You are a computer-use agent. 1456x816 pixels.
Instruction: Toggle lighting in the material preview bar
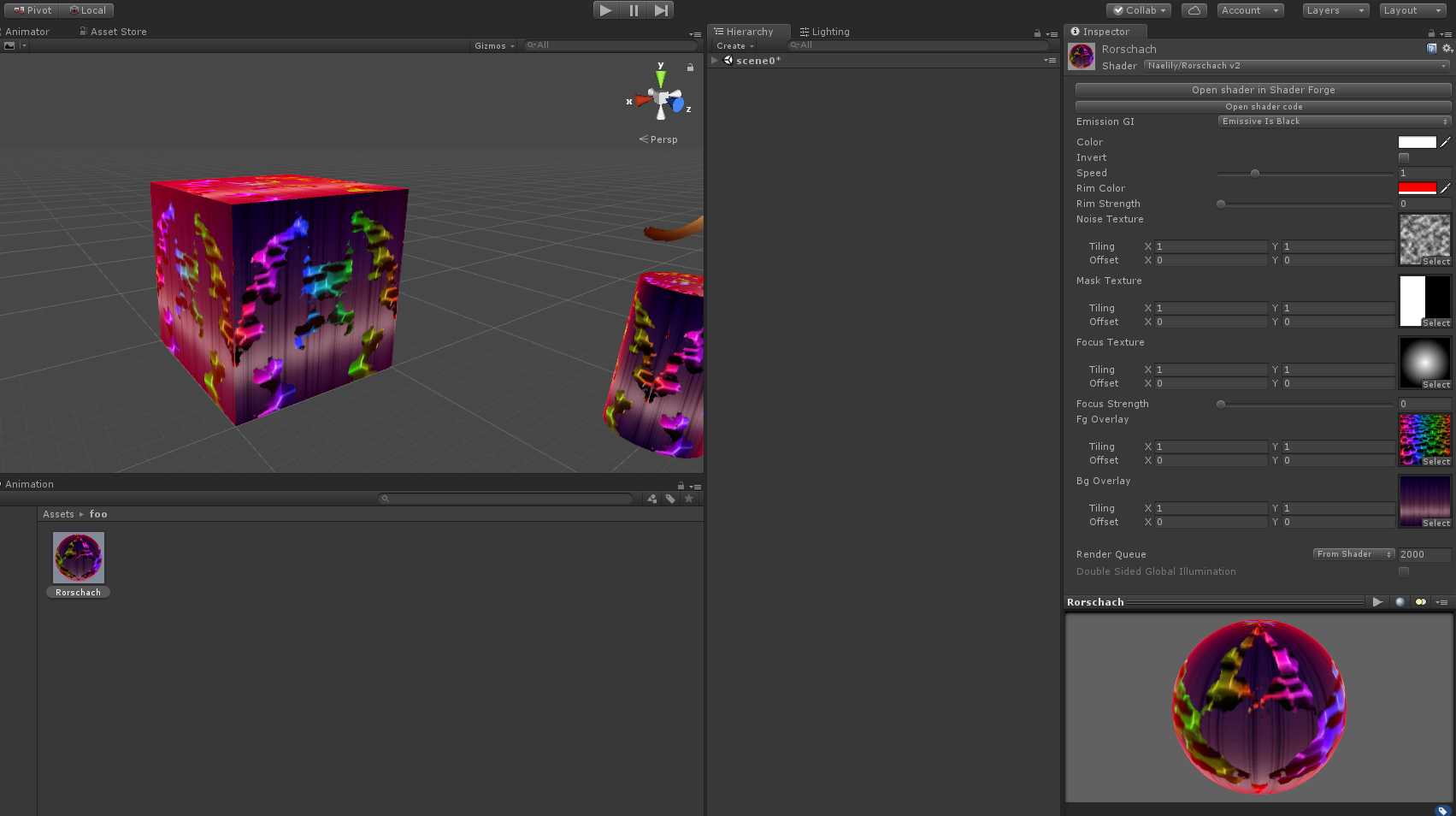[x=1420, y=602]
